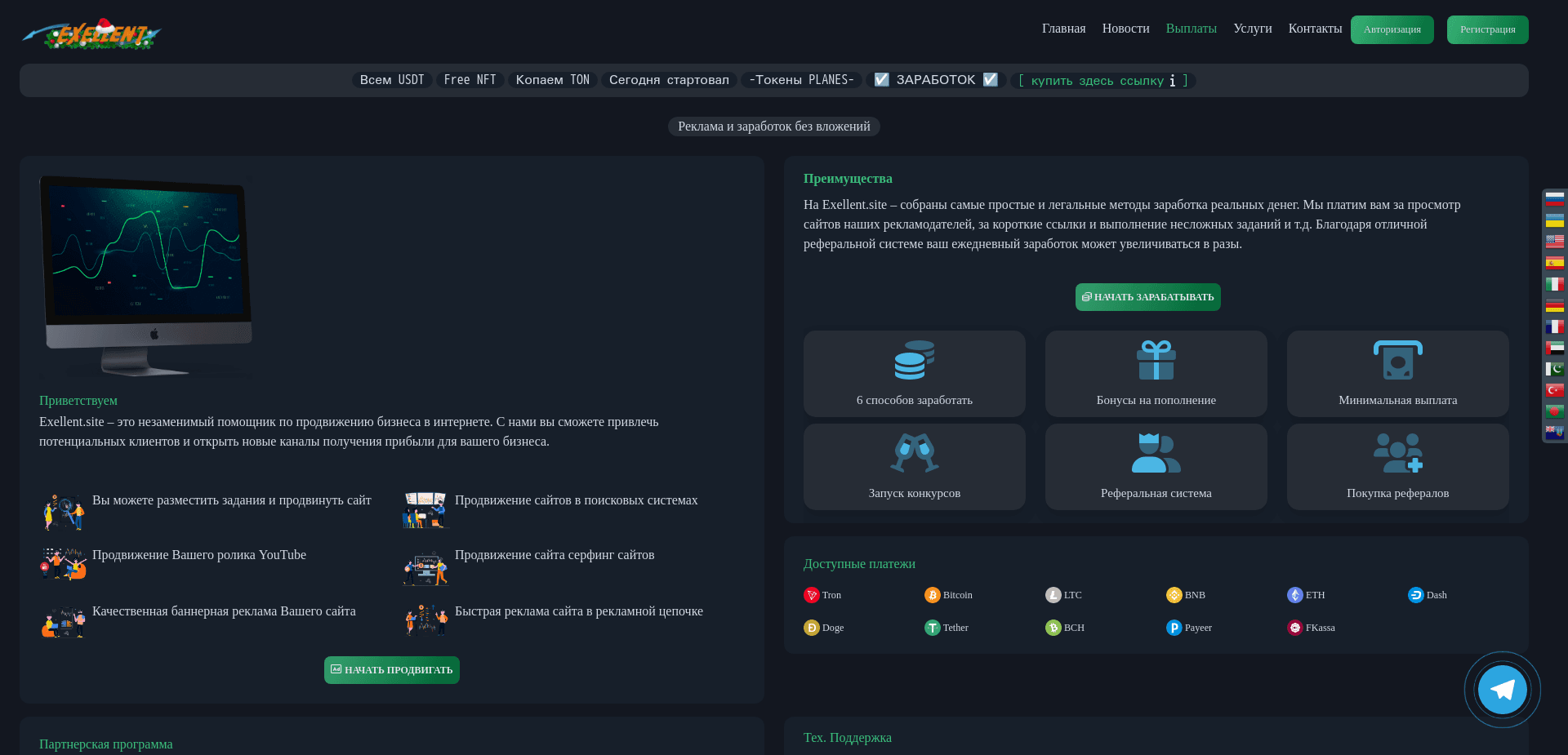Click the Начать зарабатывать button
The height and width of the screenshot is (755, 1568).
pyautogui.click(x=1147, y=297)
